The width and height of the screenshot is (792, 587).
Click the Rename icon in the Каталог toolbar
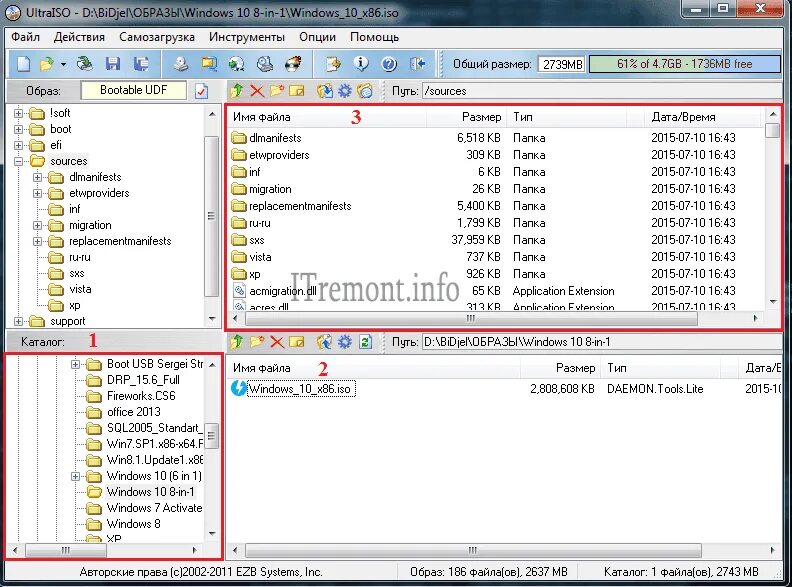296,342
